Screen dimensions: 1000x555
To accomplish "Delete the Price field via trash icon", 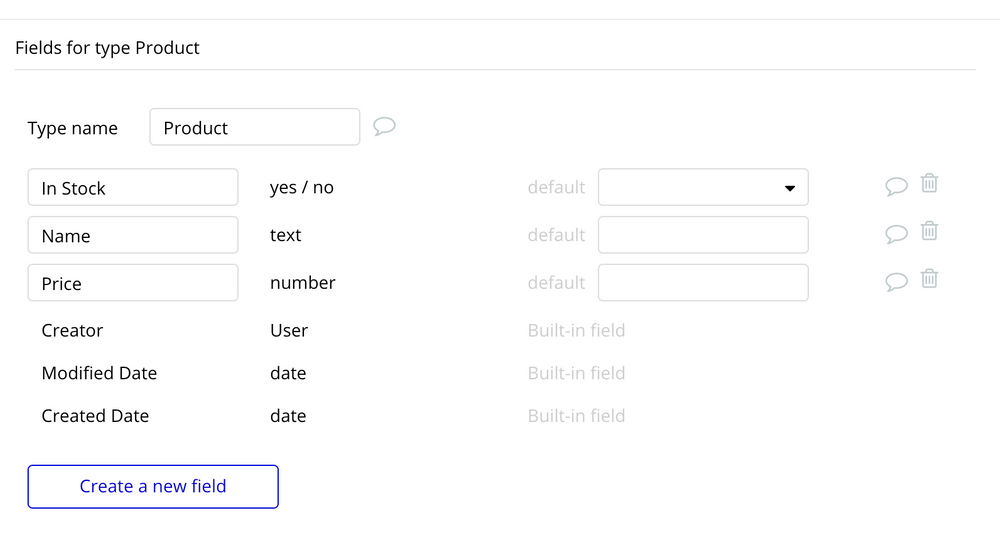I will (x=929, y=278).
